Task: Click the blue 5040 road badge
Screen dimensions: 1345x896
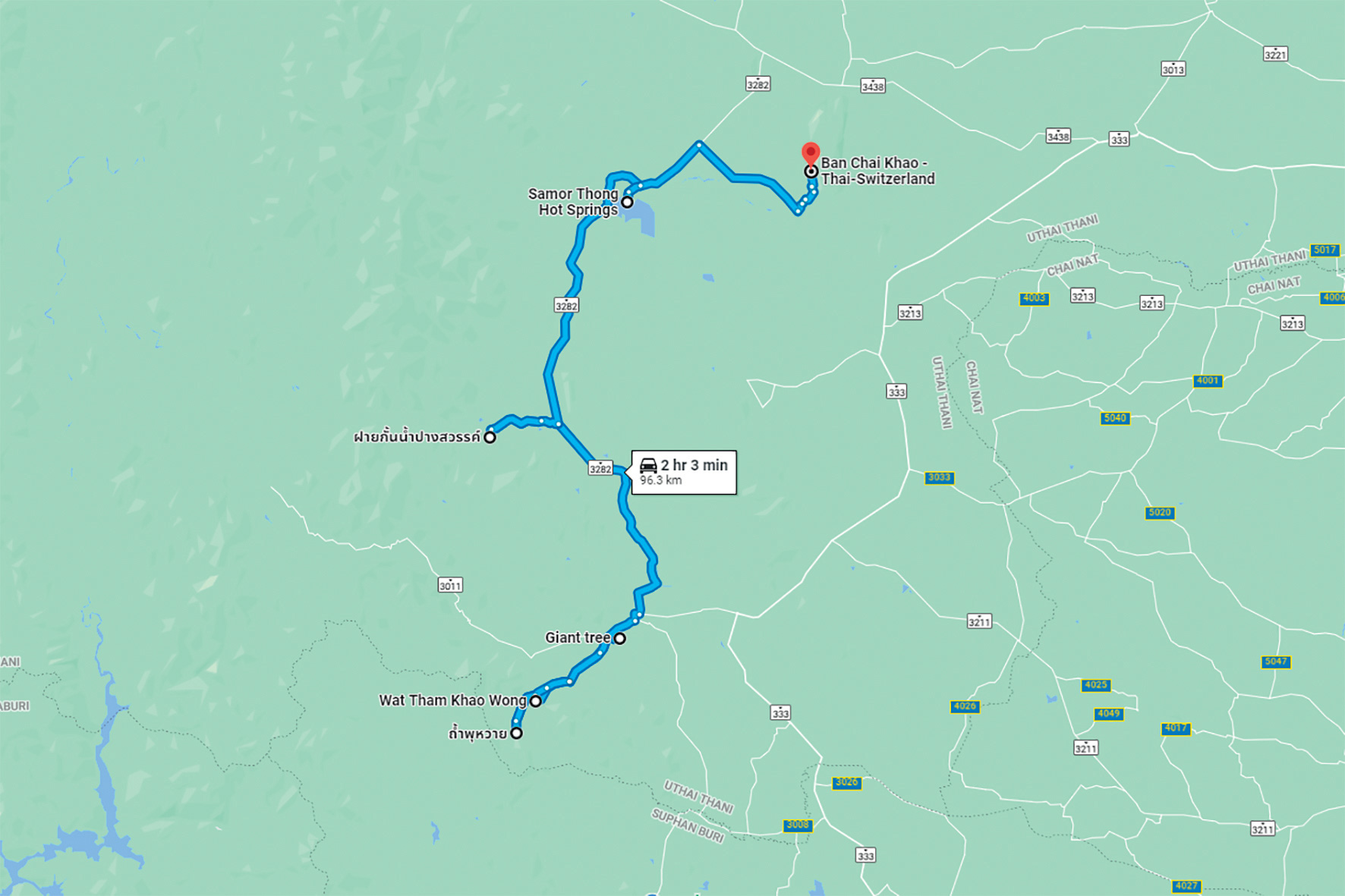Action: click(x=1115, y=418)
